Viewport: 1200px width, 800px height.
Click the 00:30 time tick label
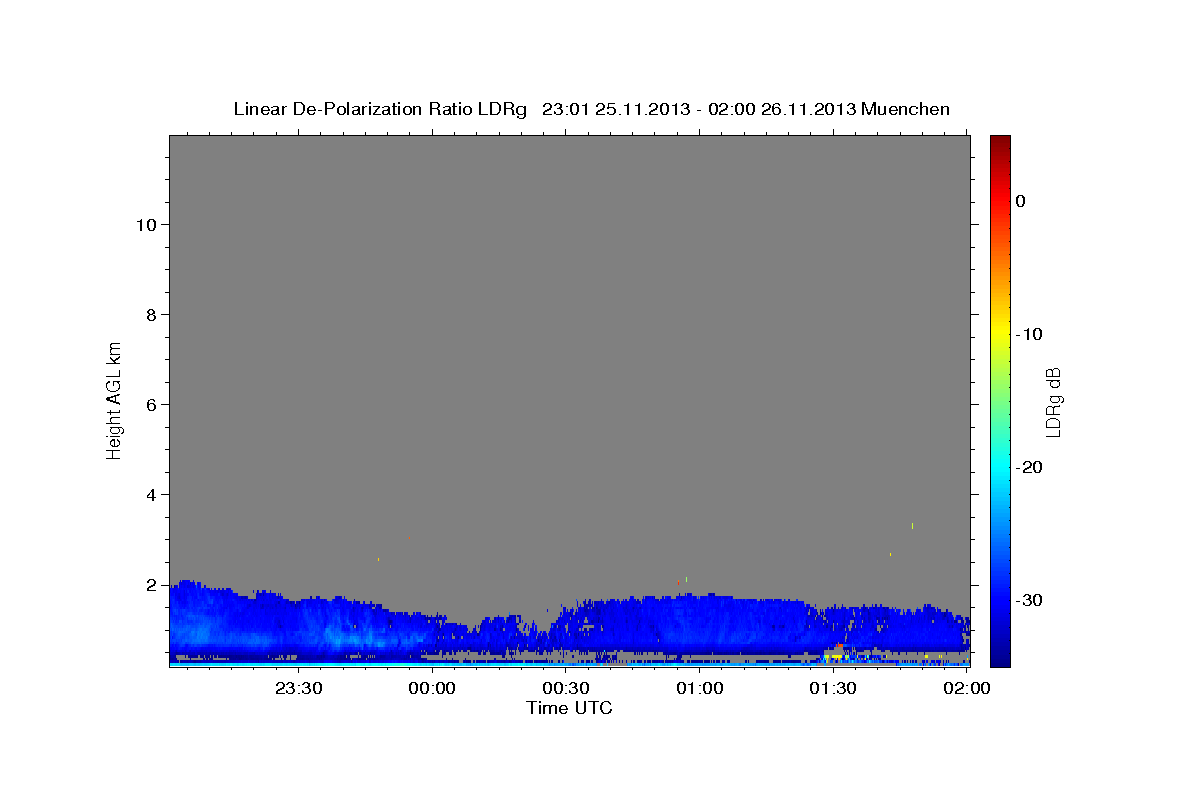click(565, 689)
